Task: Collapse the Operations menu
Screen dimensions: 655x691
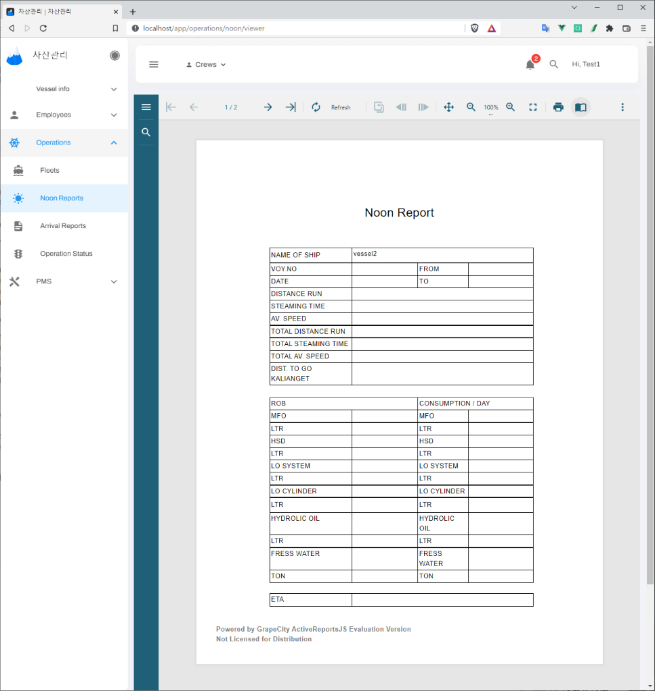Action: tap(64, 143)
